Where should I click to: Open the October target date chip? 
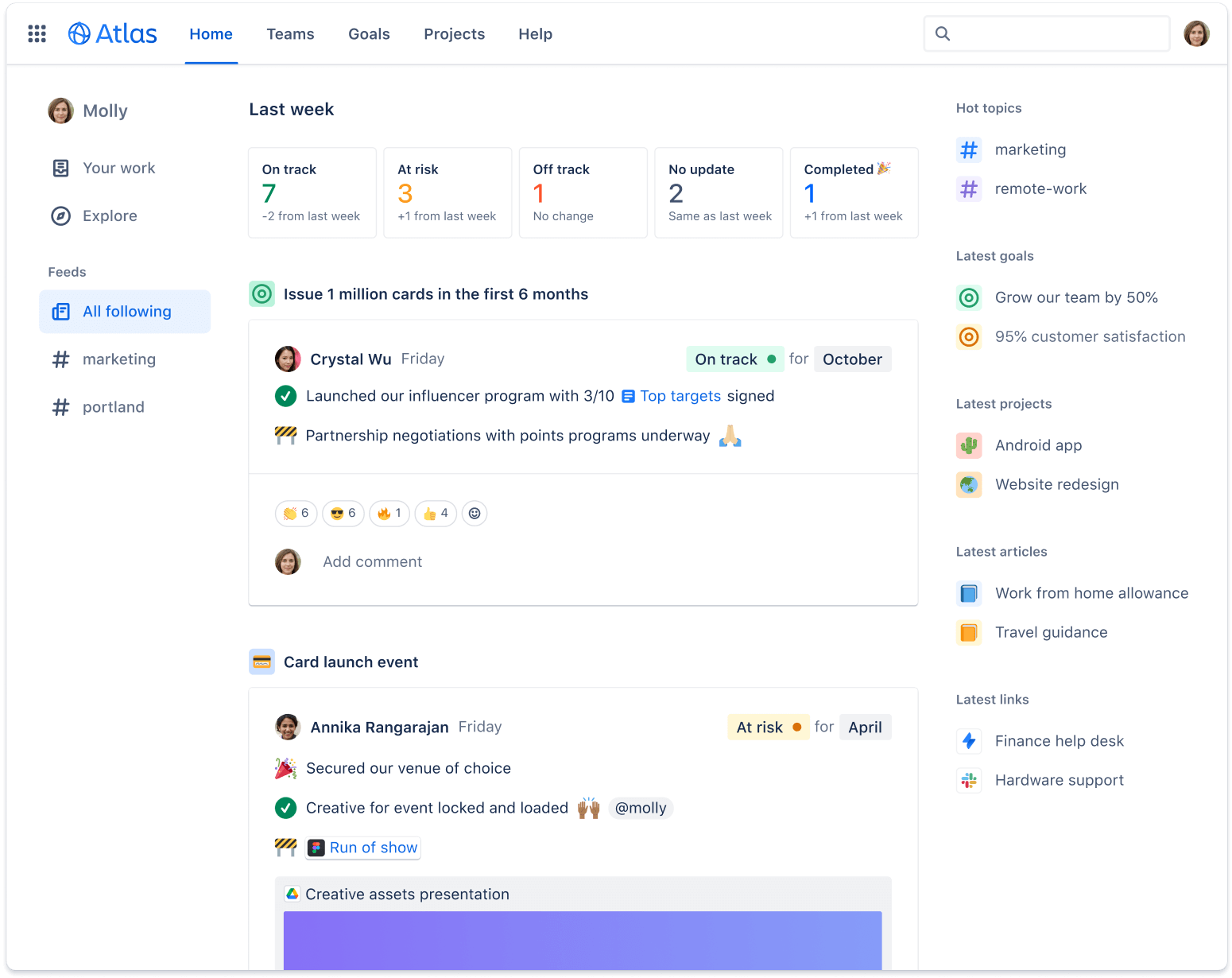(x=852, y=359)
